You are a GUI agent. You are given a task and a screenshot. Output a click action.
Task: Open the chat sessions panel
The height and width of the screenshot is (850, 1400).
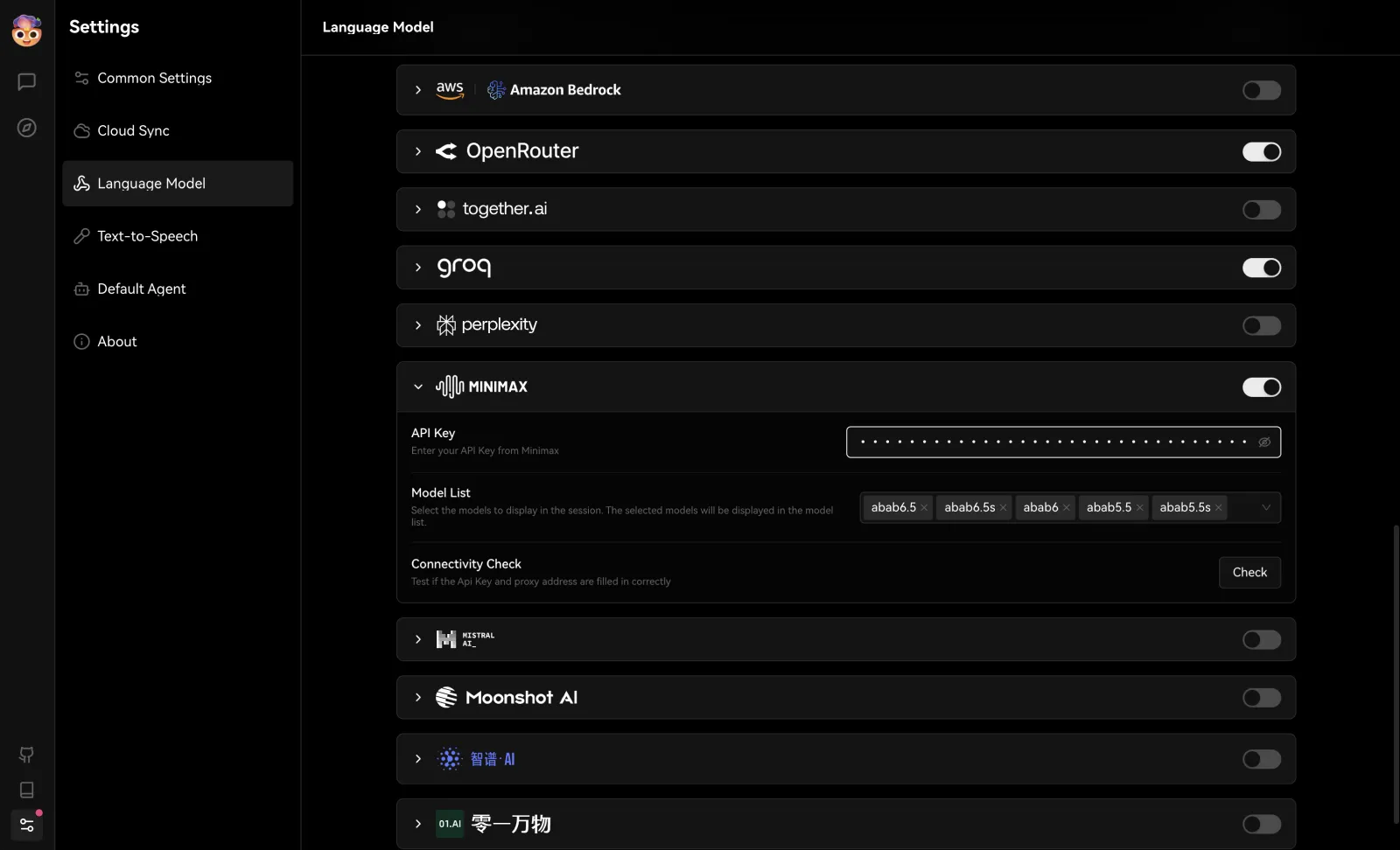26,81
